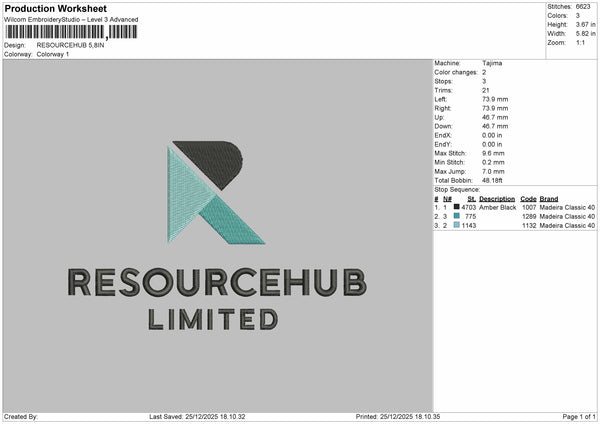Click the RESOURCEHUB embroidered text
The image size is (600, 424).
coord(217,282)
